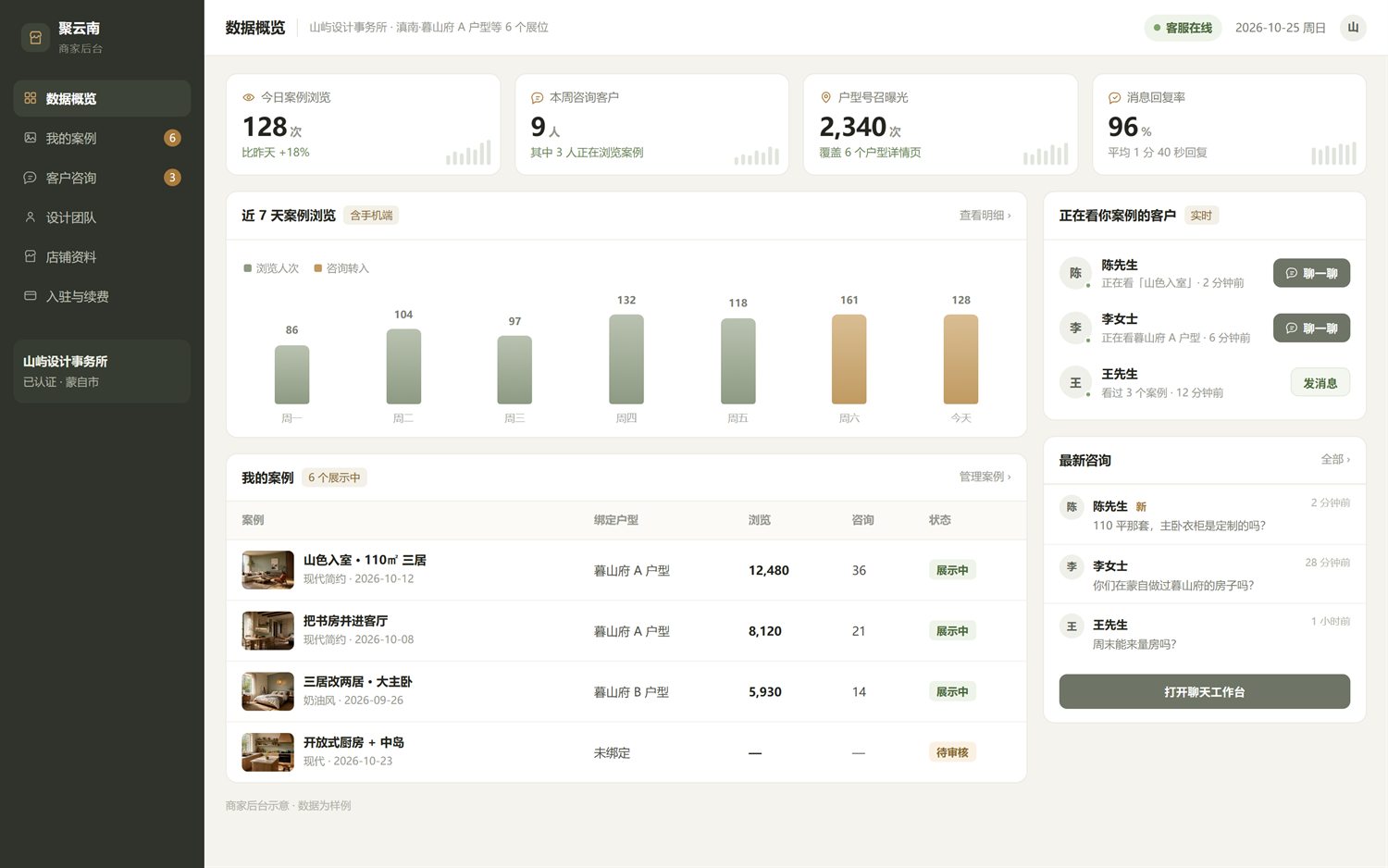1388x868 pixels.
Task: Click the 客户咨询 chat bubble icon
Action: (x=31, y=178)
